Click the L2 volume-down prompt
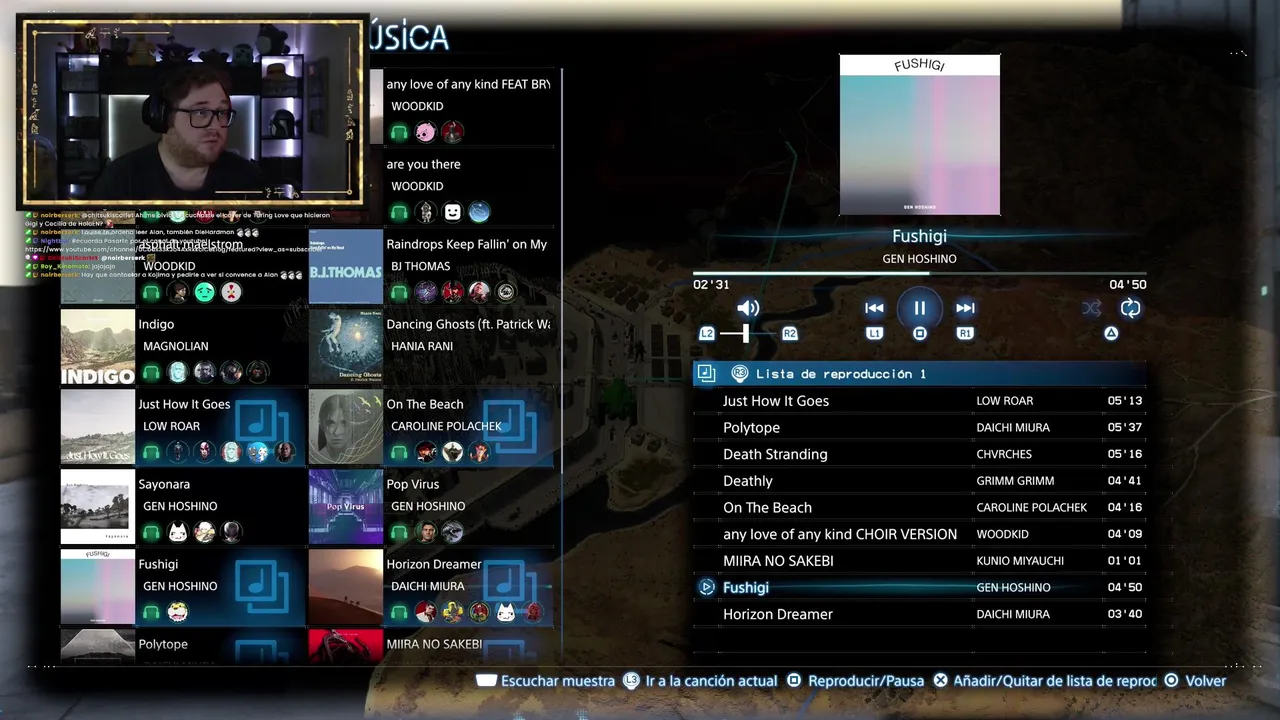 point(707,334)
